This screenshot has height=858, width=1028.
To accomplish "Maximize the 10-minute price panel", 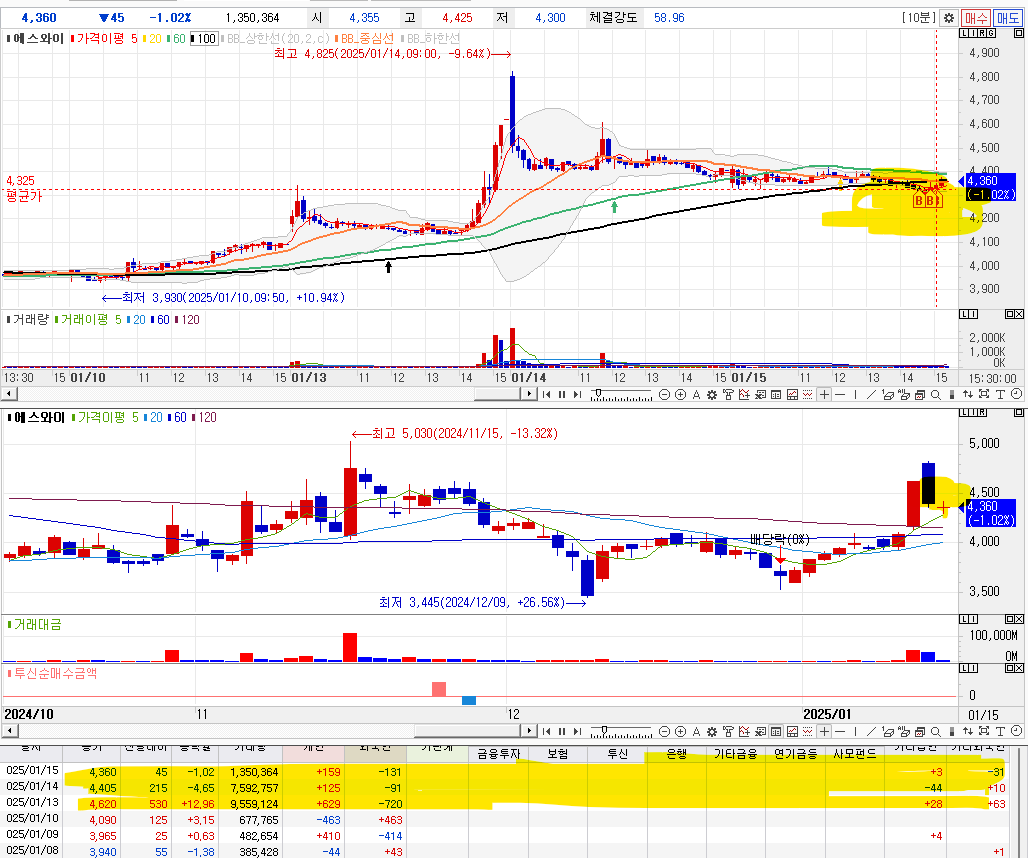I will 1018,33.
